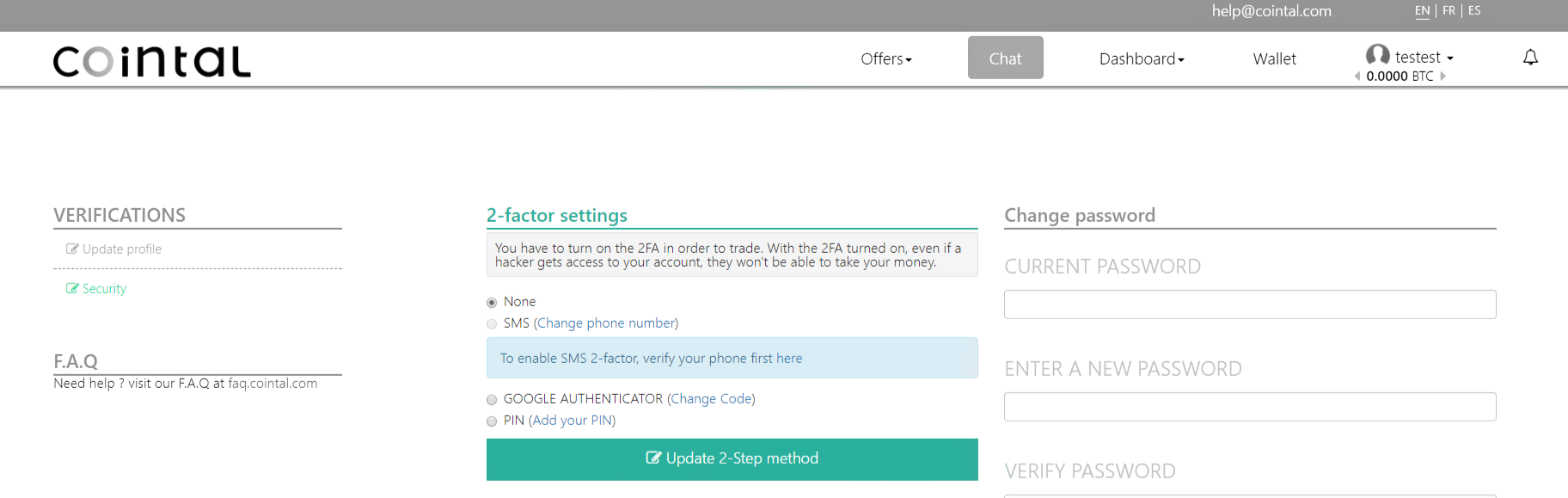
Task: Click the Change phone number link
Action: pyautogui.click(x=606, y=323)
